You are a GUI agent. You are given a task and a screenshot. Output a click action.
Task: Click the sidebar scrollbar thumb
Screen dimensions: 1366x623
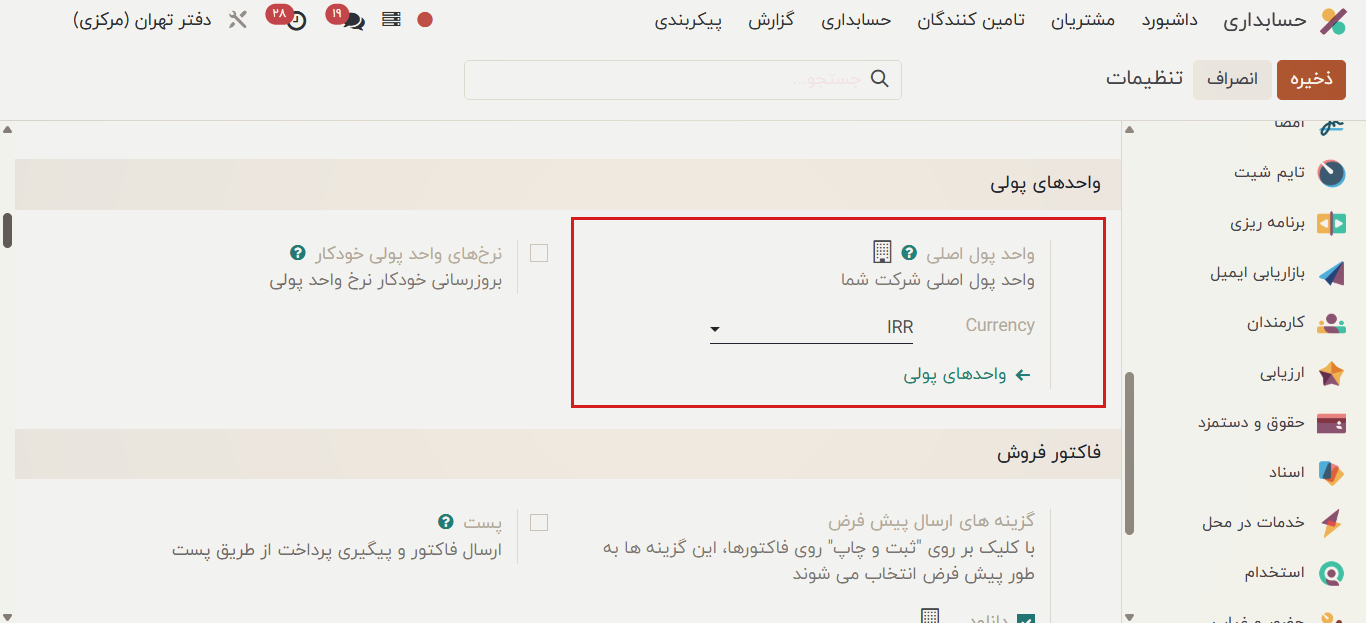pos(1129,453)
